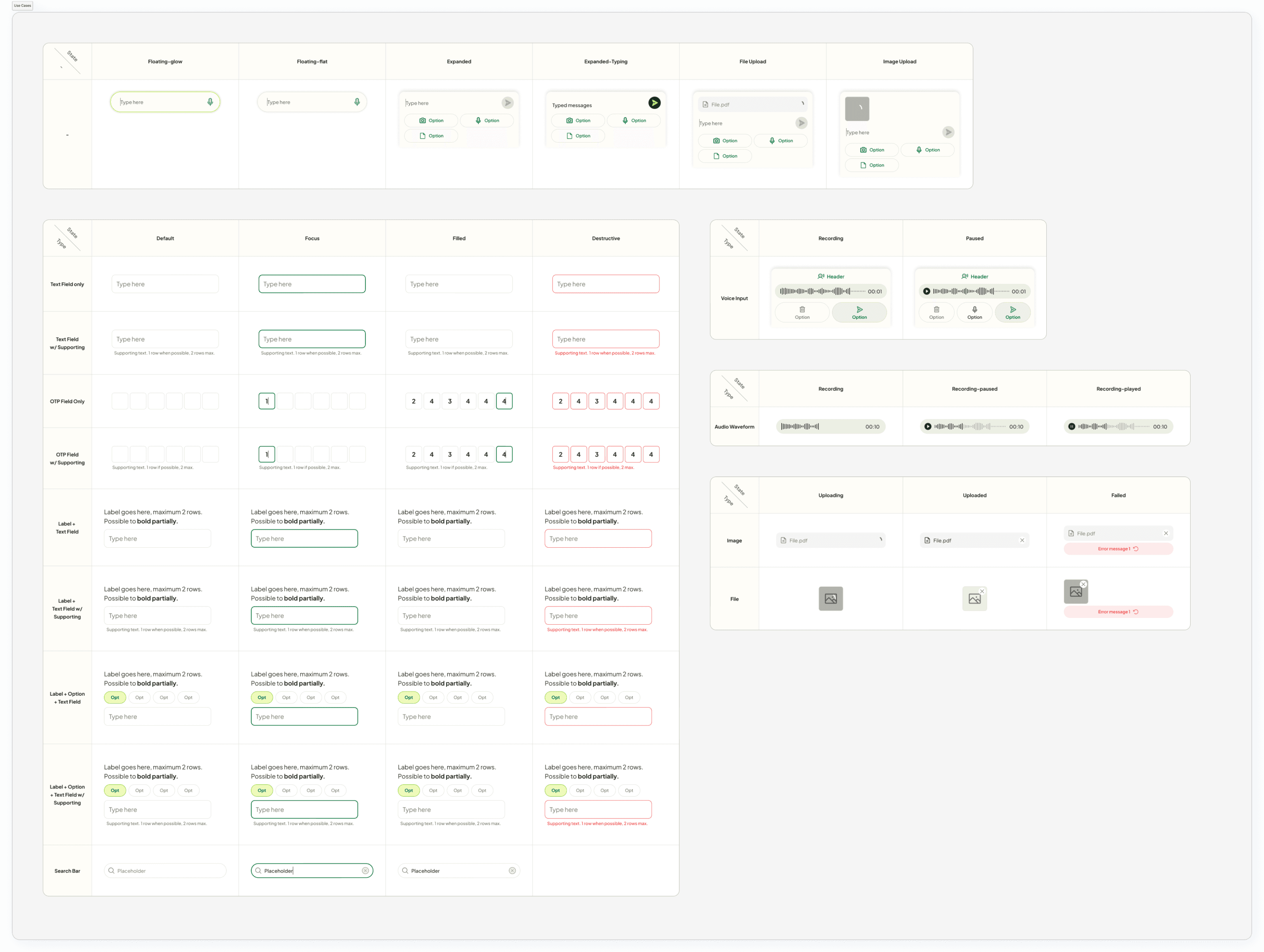Click the Default Text Field only input
This screenshot has height=952, width=1264.
click(x=165, y=284)
